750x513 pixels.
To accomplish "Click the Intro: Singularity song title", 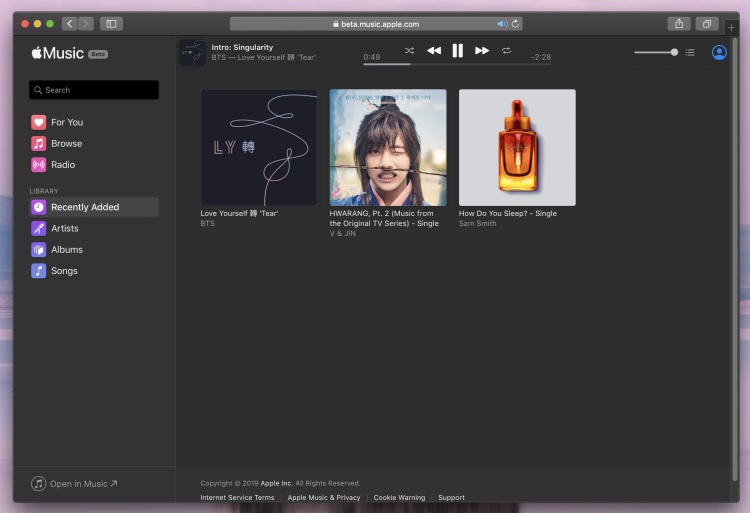I will (242, 47).
